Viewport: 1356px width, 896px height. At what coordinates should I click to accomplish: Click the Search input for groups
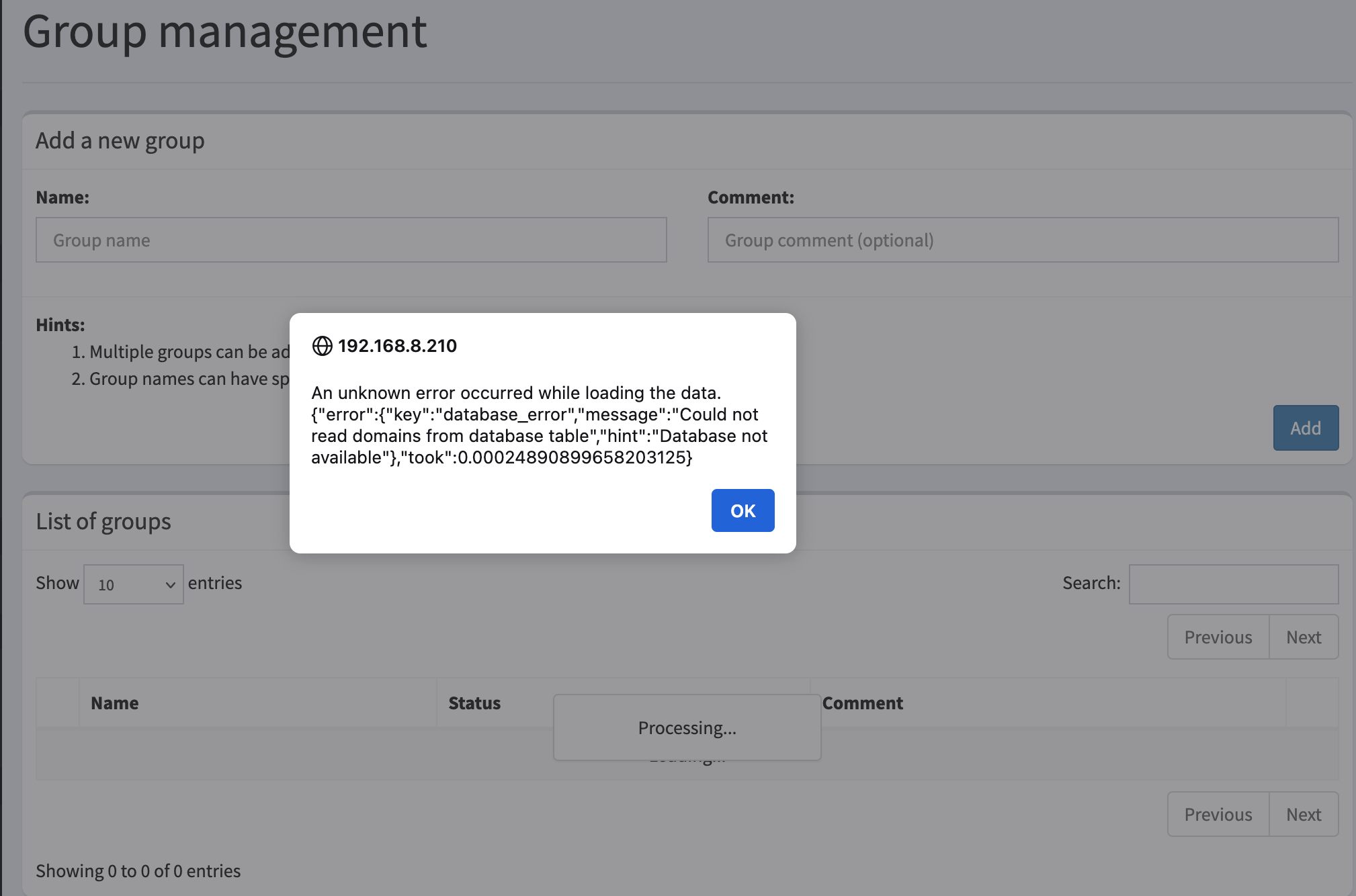coord(1232,584)
